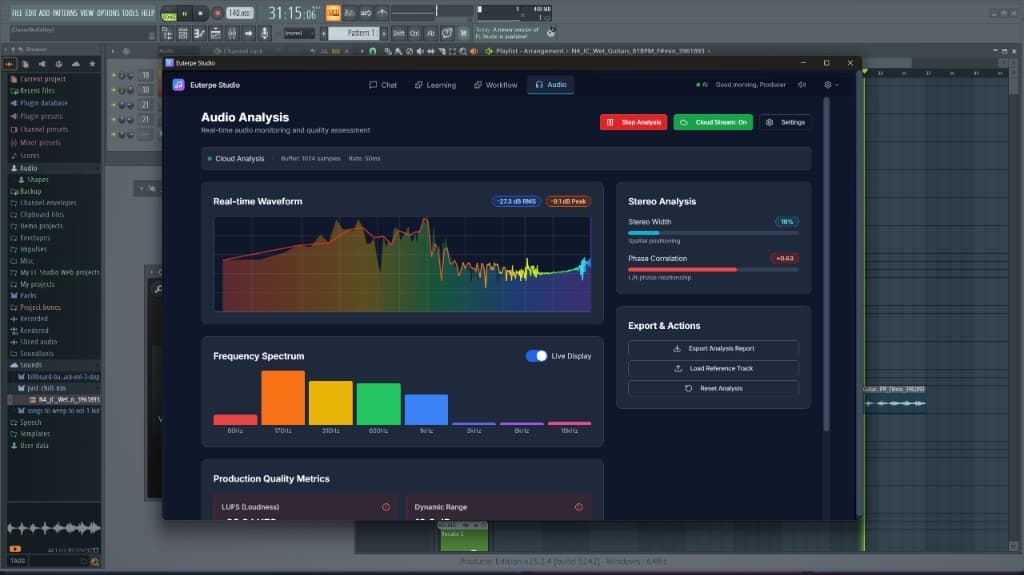Switch to the Workflow tab
The width and height of the screenshot is (1024, 575).
(x=495, y=85)
